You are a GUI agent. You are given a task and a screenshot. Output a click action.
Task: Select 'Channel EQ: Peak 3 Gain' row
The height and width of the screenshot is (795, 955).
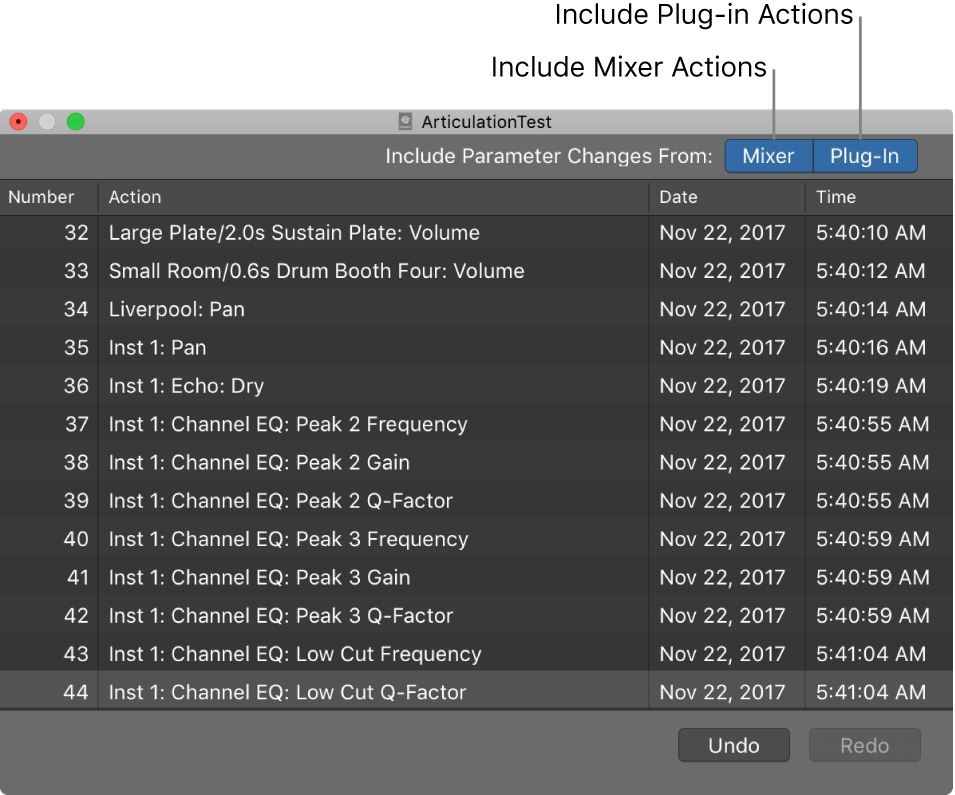click(476, 578)
